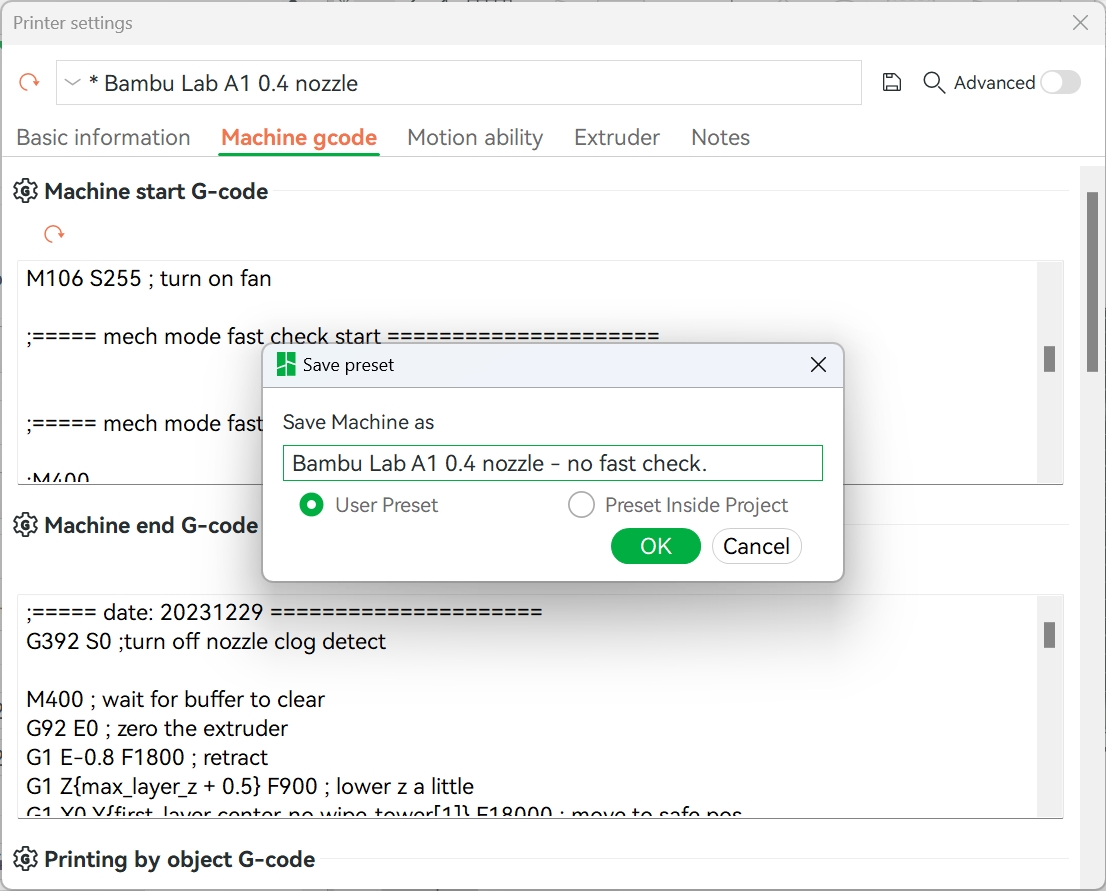Toggle the Advanced mode switch
This screenshot has width=1106, height=891.
(1061, 83)
